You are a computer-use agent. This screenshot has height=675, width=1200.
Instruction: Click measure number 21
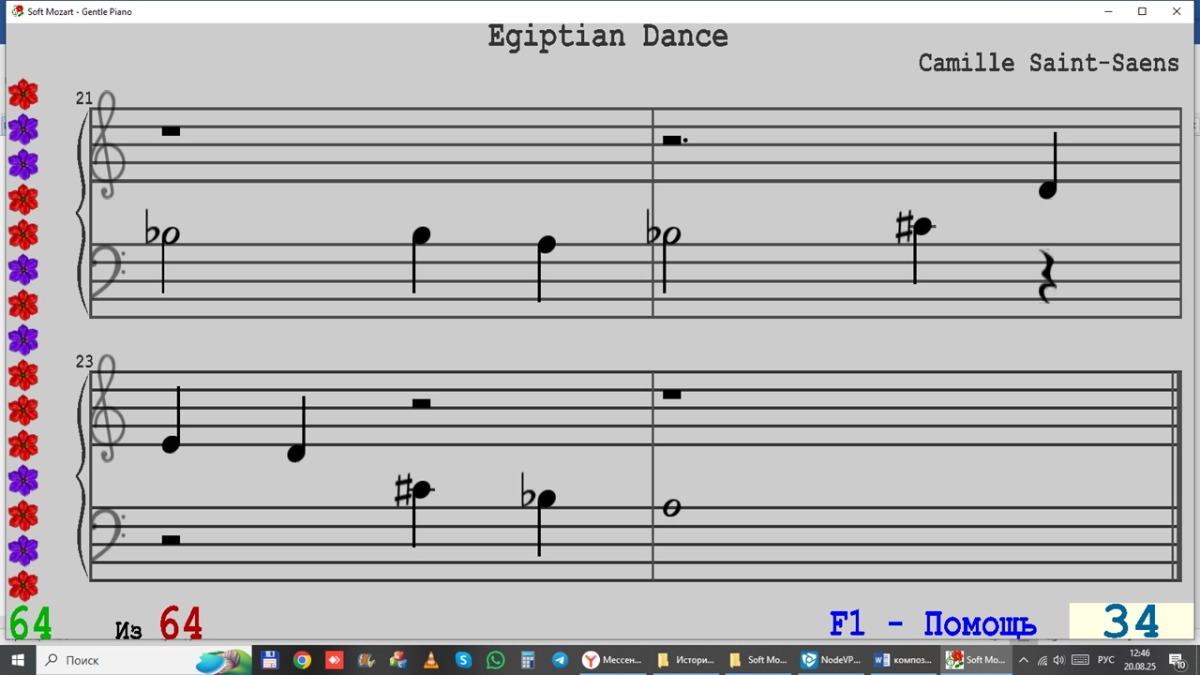tap(84, 98)
